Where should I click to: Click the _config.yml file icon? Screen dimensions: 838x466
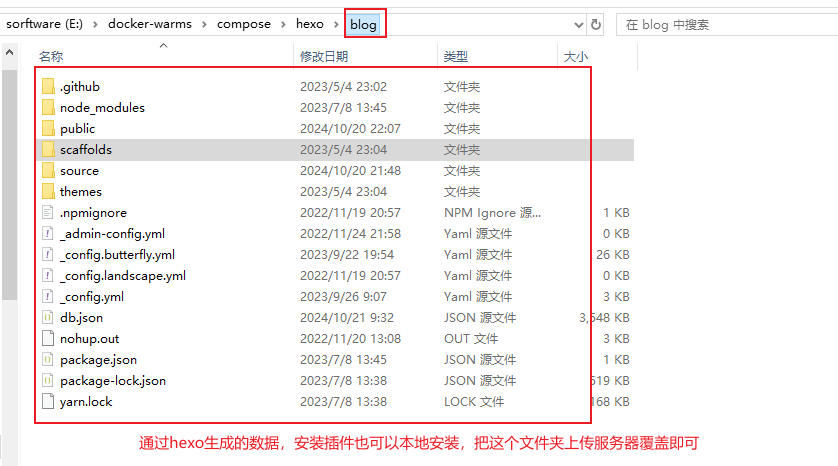point(48,297)
